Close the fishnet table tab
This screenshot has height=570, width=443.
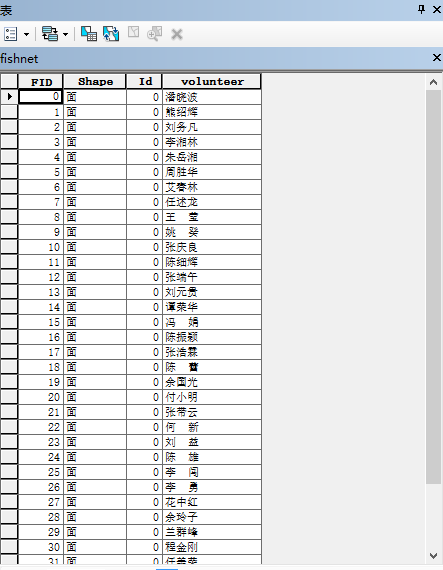click(437, 57)
